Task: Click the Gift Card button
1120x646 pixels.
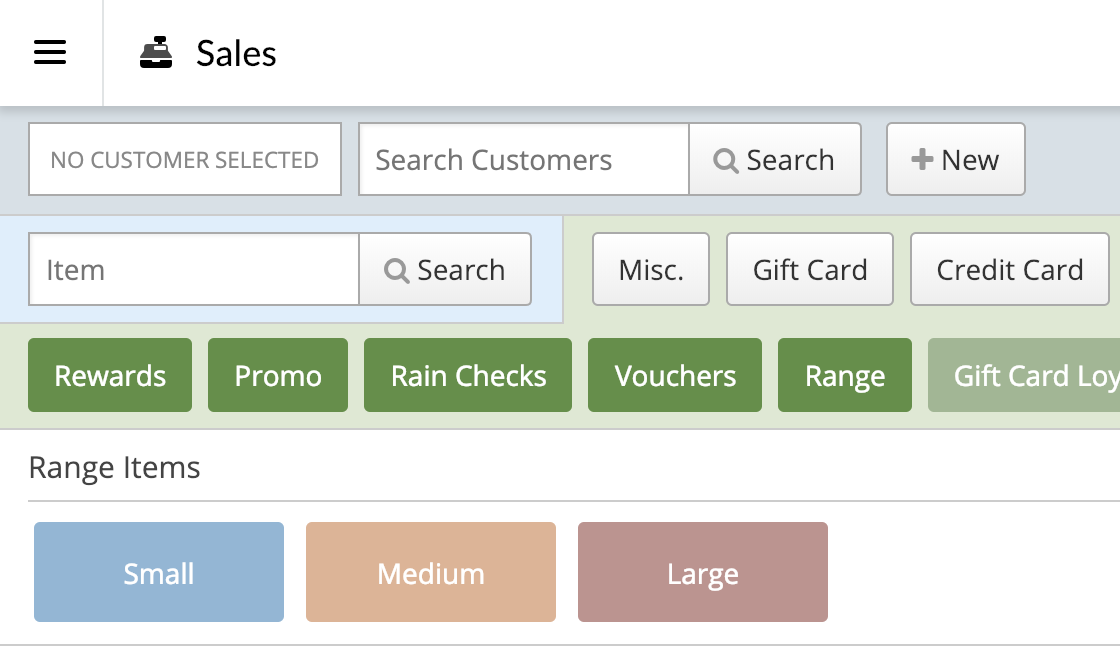Action: click(810, 269)
